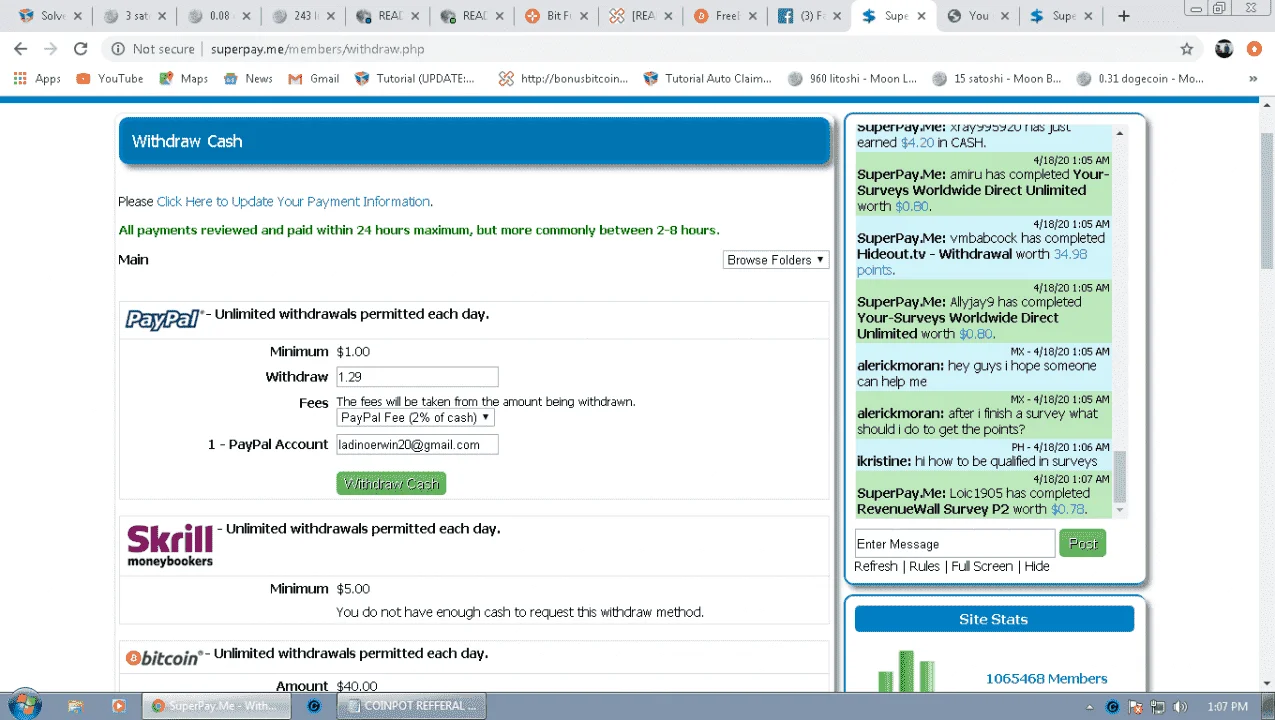This screenshot has height=720, width=1275.
Task: Open the 960 litoshi - Moon L... bookmark
Action: pyautogui.click(x=852, y=78)
